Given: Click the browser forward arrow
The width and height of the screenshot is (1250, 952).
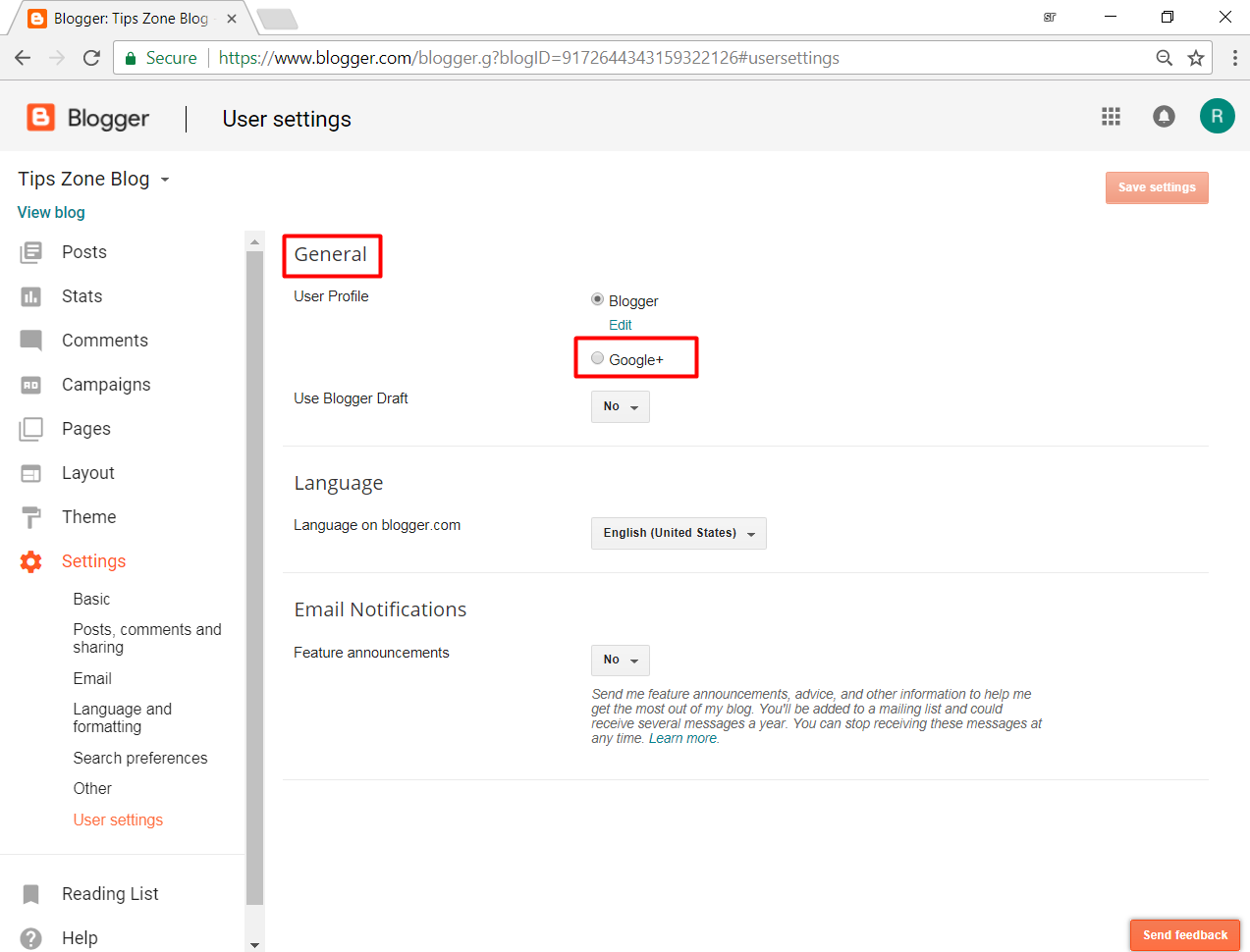Looking at the screenshot, I should point(57,58).
